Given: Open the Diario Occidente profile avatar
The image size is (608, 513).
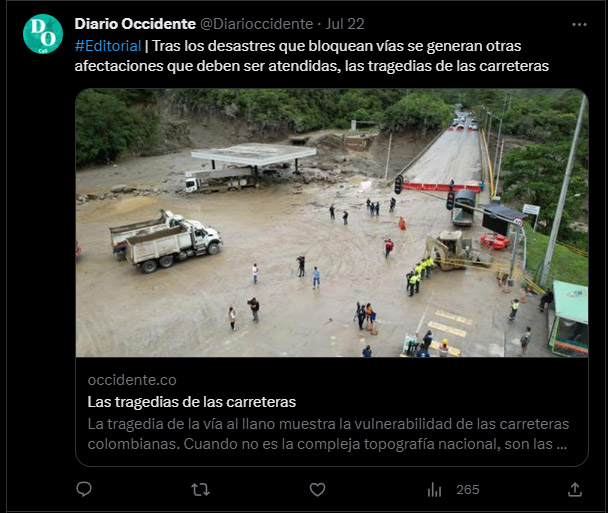Looking at the screenshot, I should tap(43, 34).
